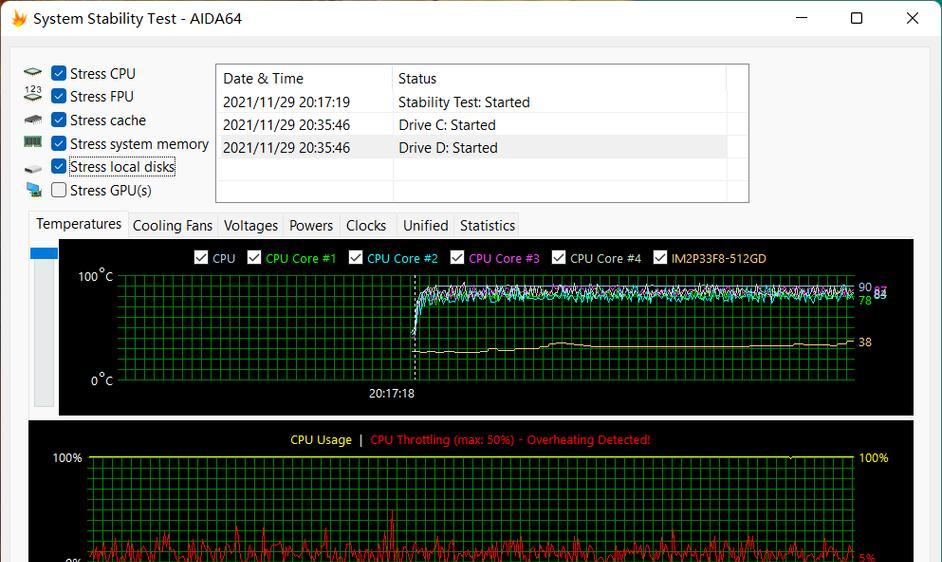942x562 pixels.
Task: Open the Statistics tab
Action: (x=487, y=225)
